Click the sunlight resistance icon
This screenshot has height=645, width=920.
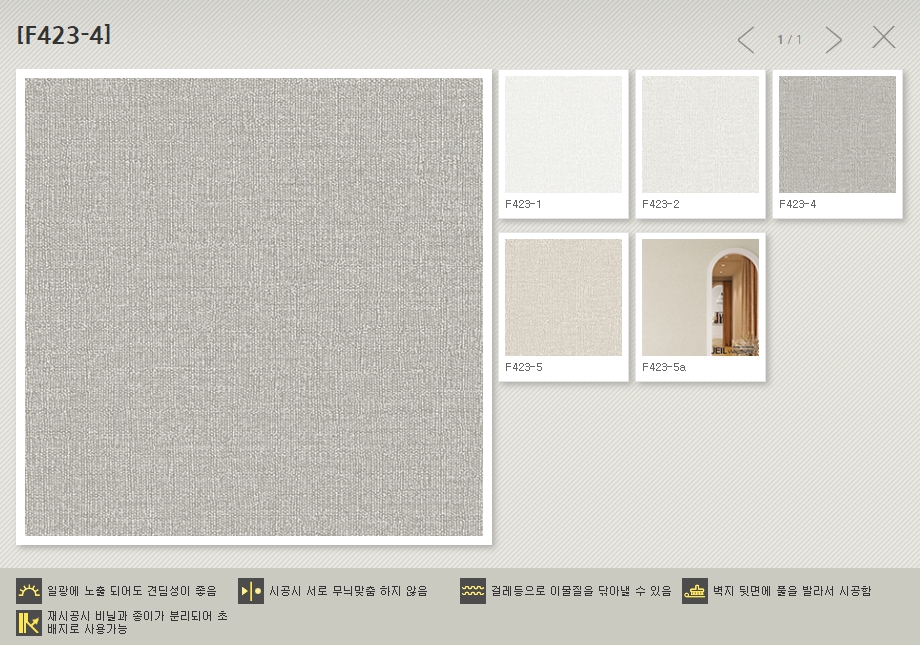tap(28, 591)
